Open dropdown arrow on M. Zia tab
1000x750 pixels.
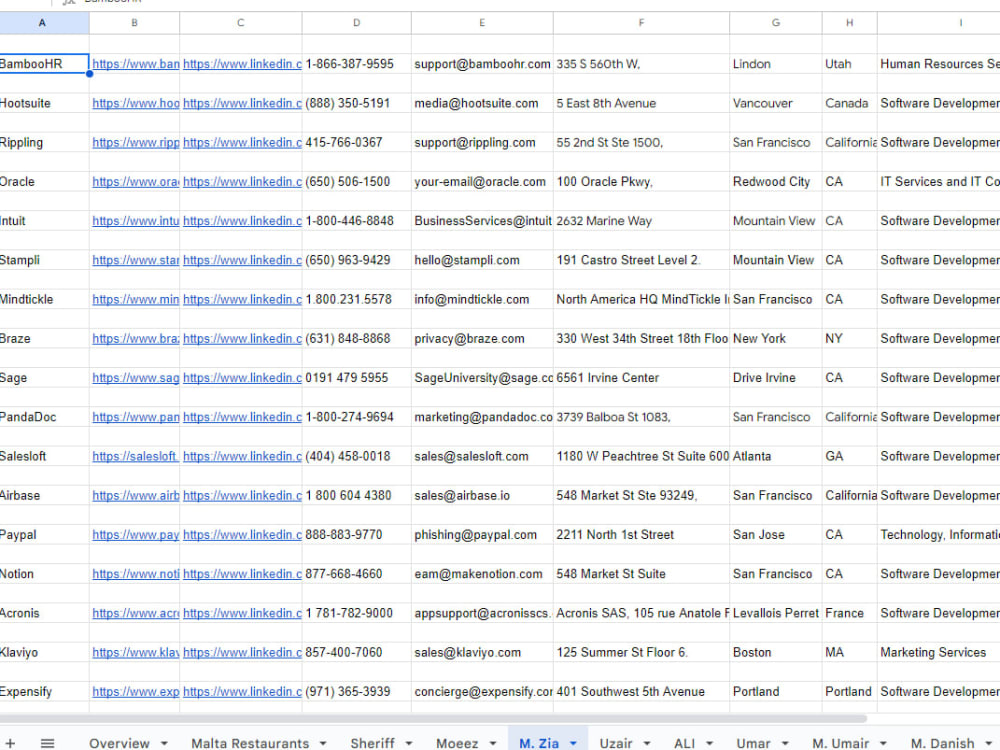(573, 743)
